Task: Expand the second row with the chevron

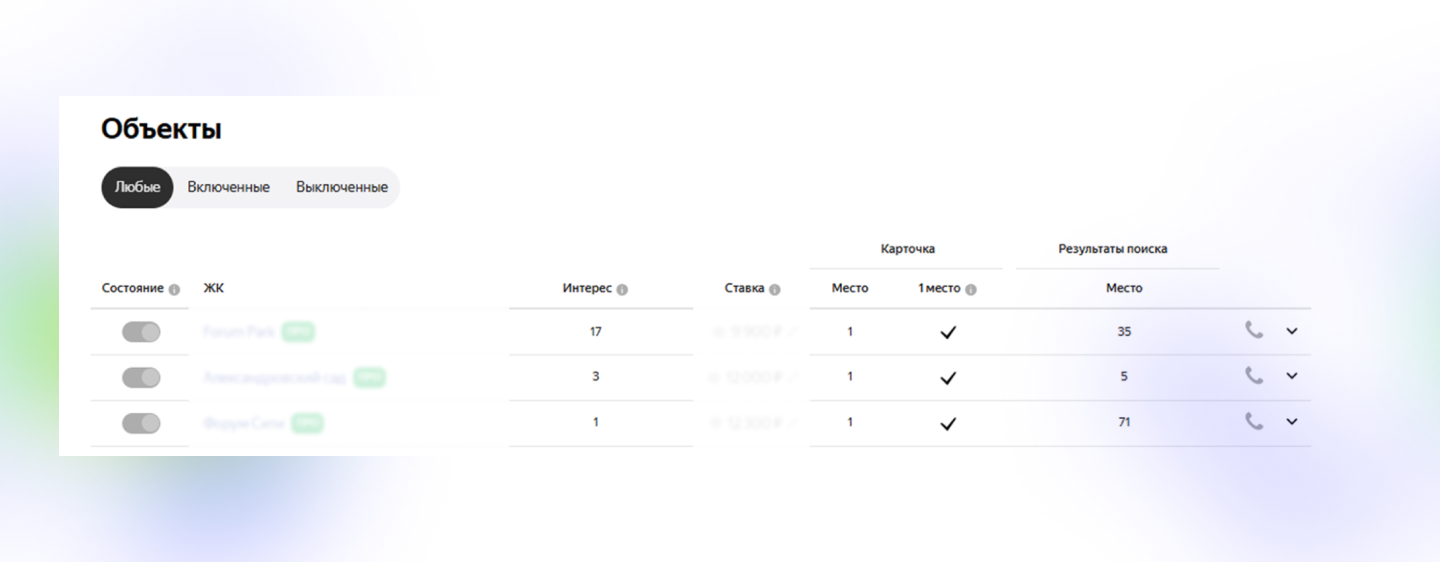Action: pyautogui.click(x=1291, y=376)
